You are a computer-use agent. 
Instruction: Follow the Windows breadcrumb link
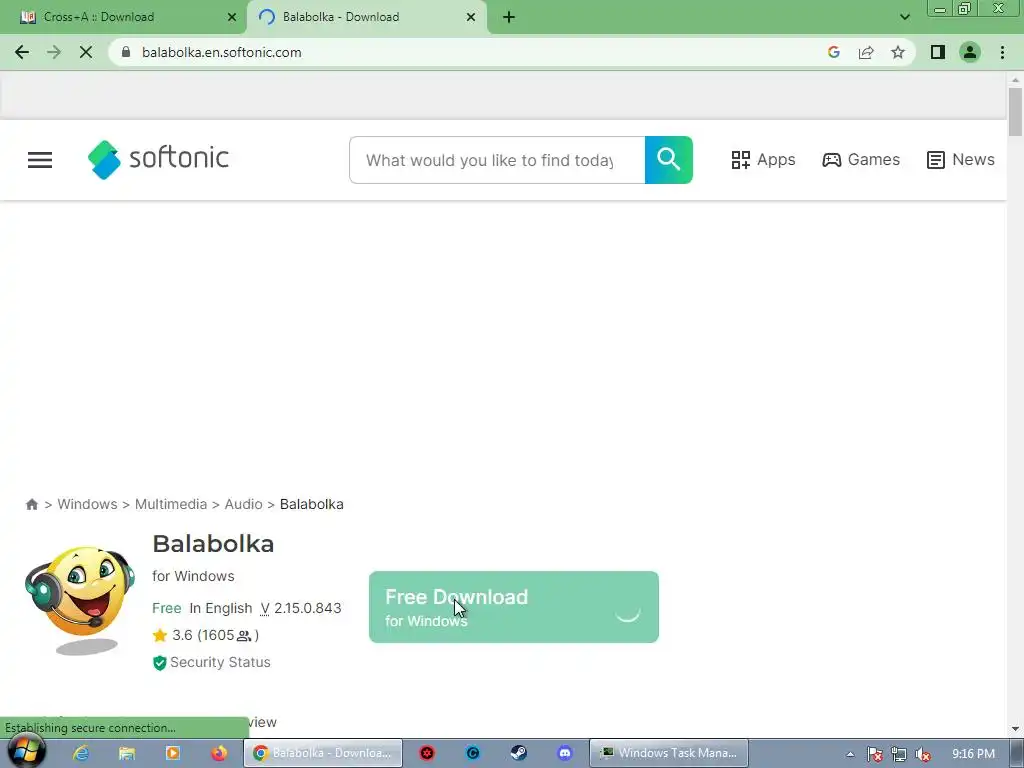(88, 504)
